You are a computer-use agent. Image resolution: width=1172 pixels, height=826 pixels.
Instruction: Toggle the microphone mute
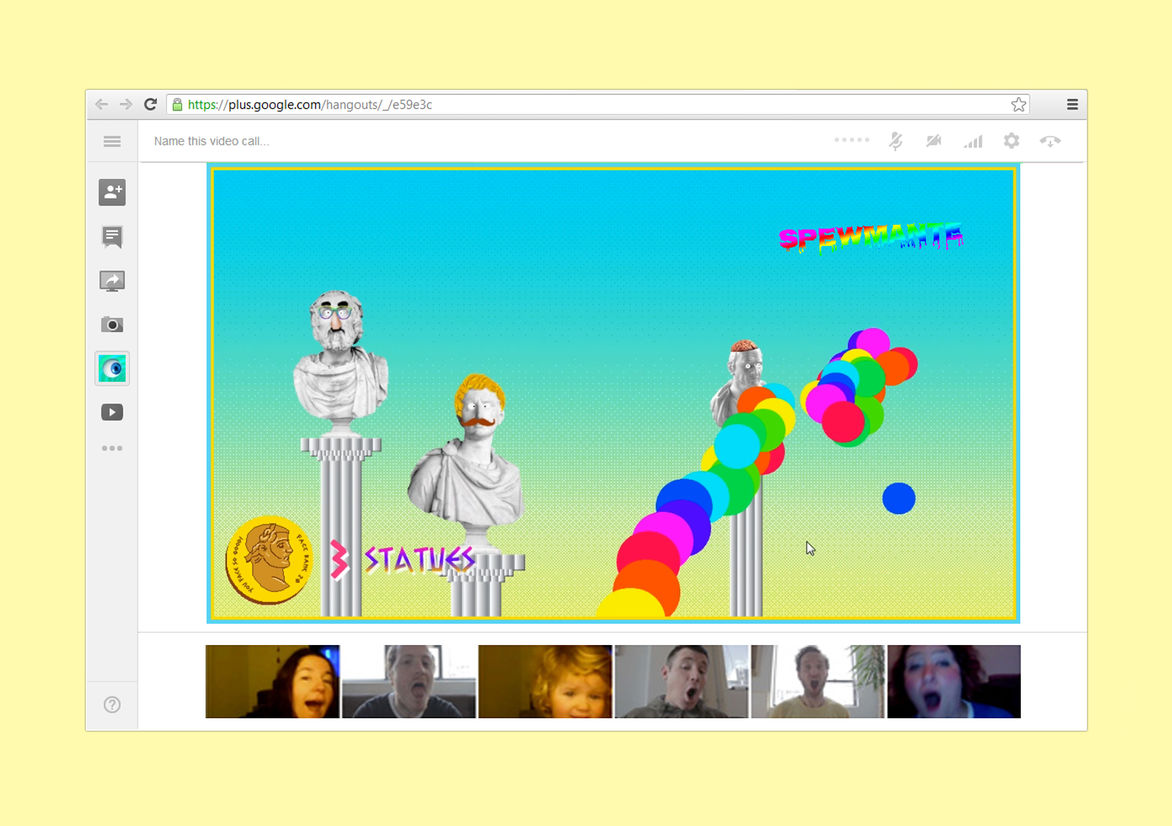[896, 141]
